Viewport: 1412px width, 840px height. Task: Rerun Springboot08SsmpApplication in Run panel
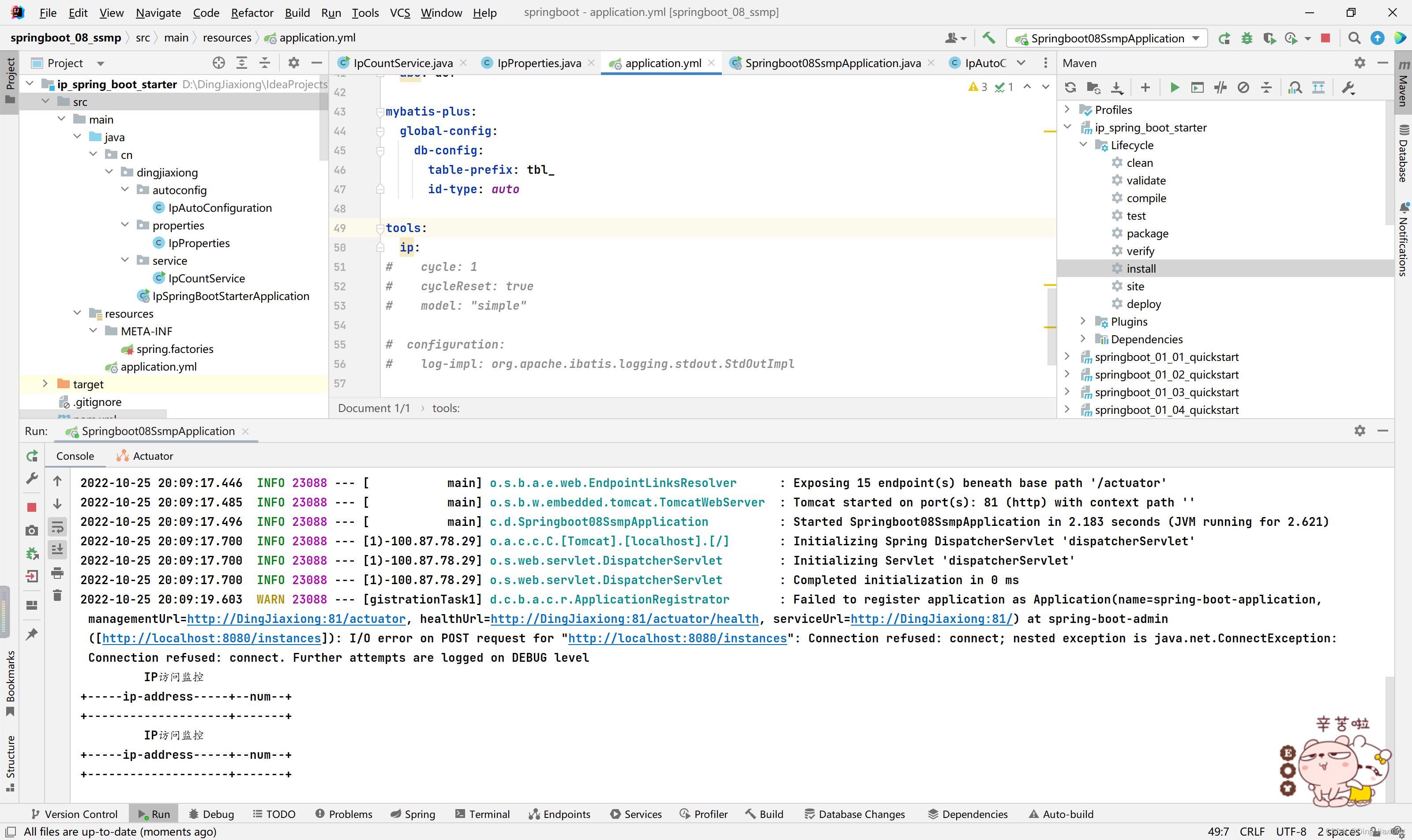[32, 456]
